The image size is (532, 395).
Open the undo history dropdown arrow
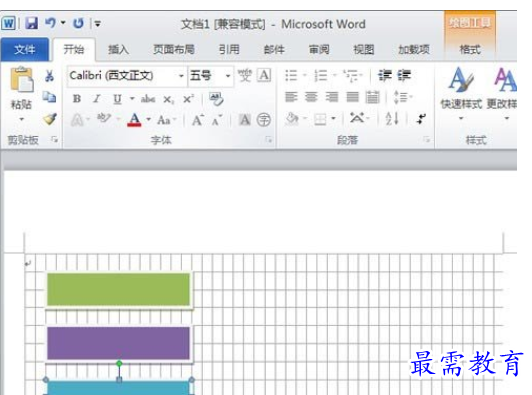[63, 23]
